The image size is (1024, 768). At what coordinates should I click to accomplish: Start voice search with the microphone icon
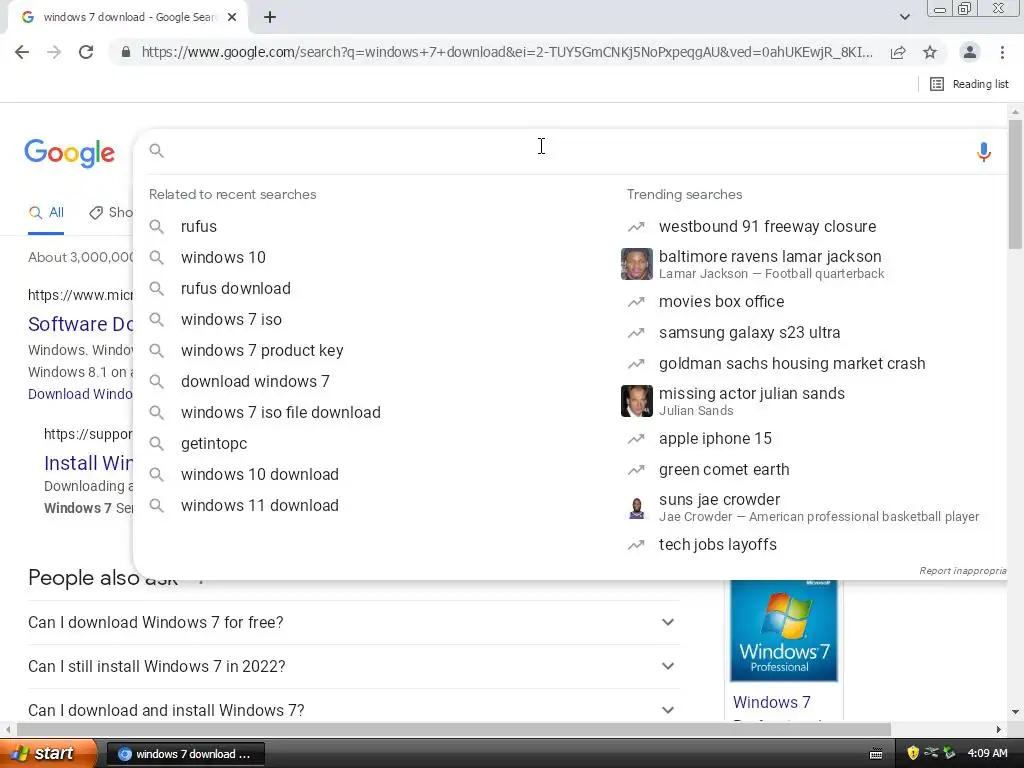pyautogui.click(x=984, y=152)
